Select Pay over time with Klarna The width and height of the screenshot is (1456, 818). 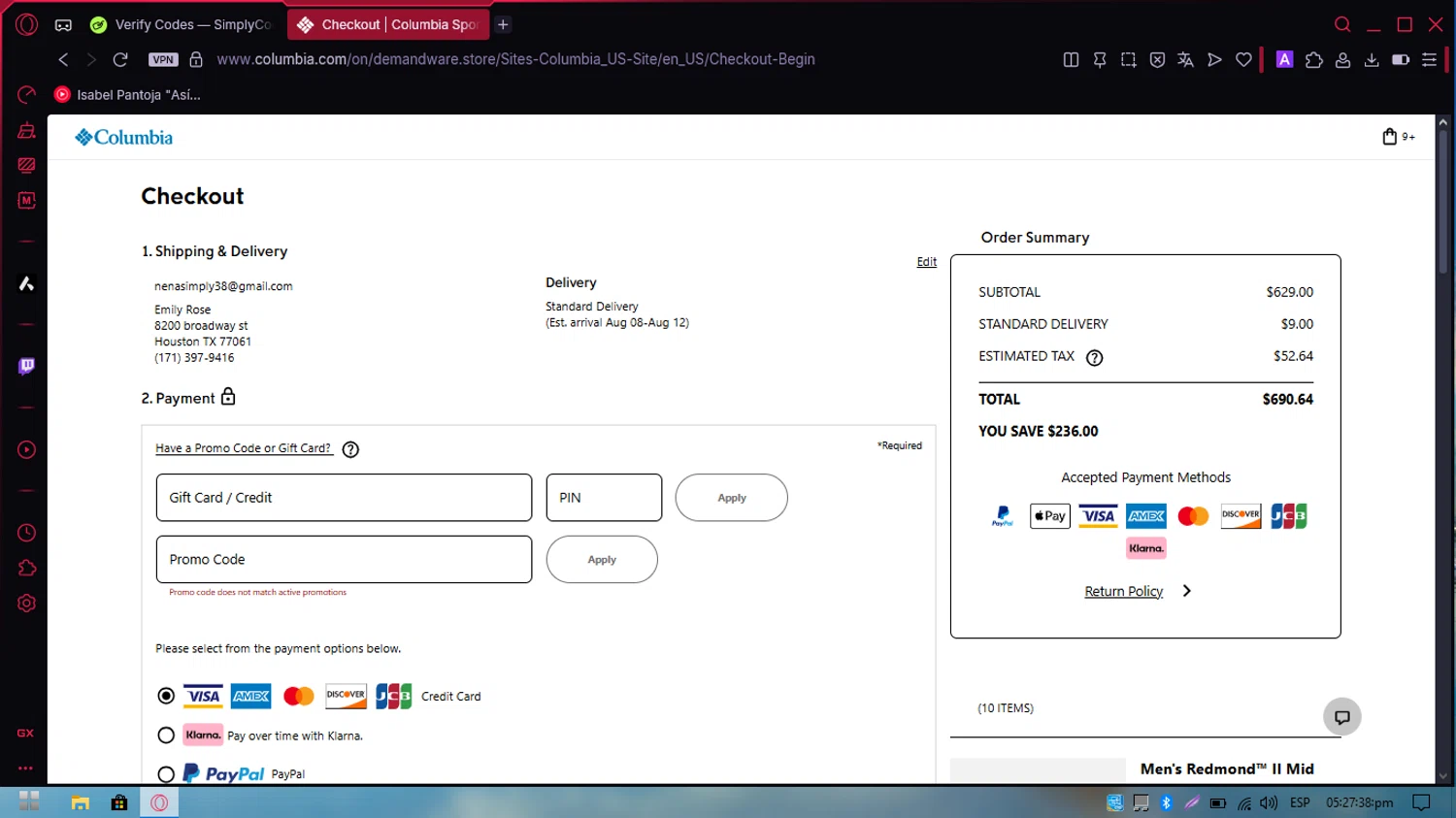(166, 736)
